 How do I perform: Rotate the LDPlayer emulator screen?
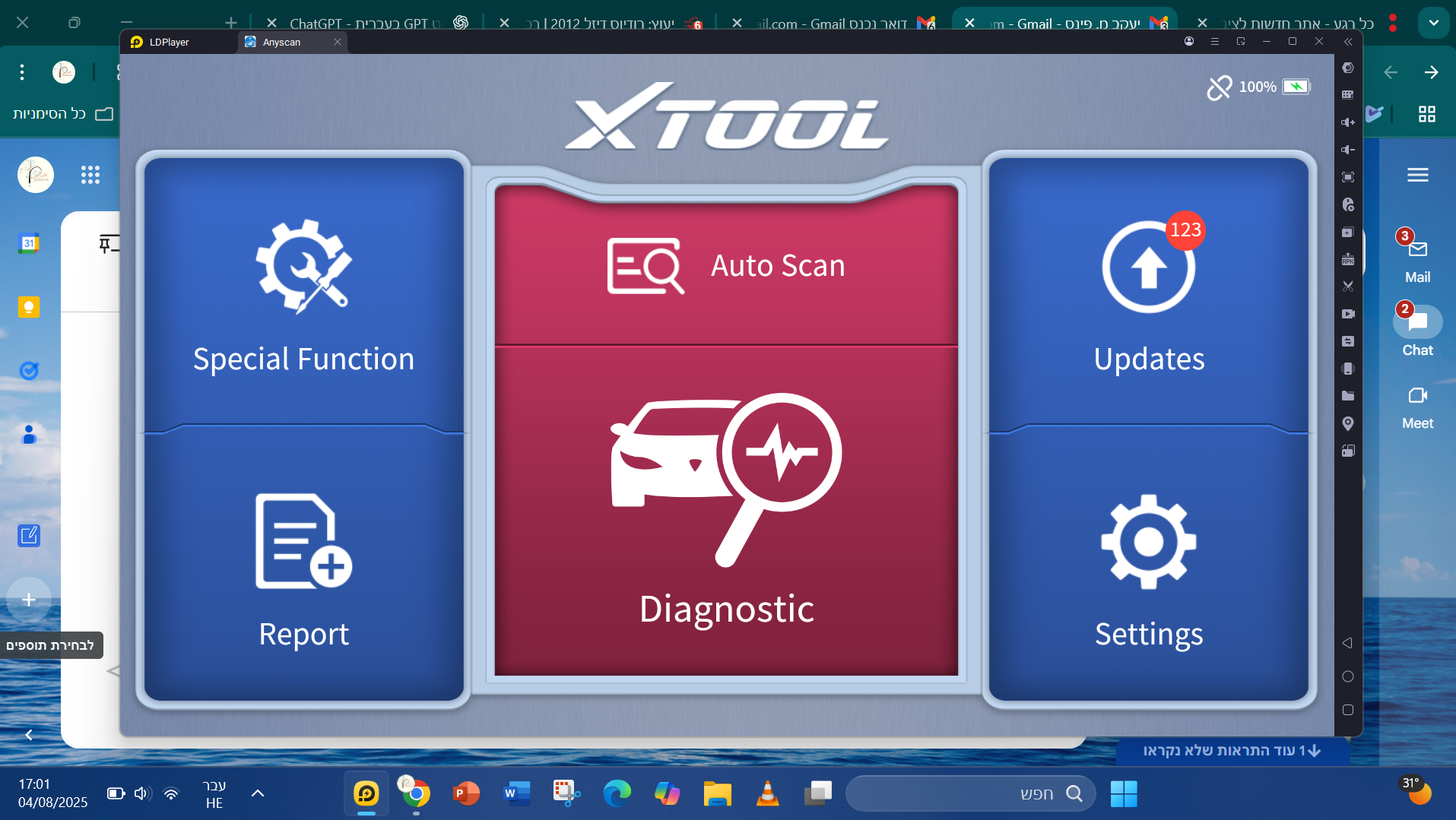tap(1348, 451)
